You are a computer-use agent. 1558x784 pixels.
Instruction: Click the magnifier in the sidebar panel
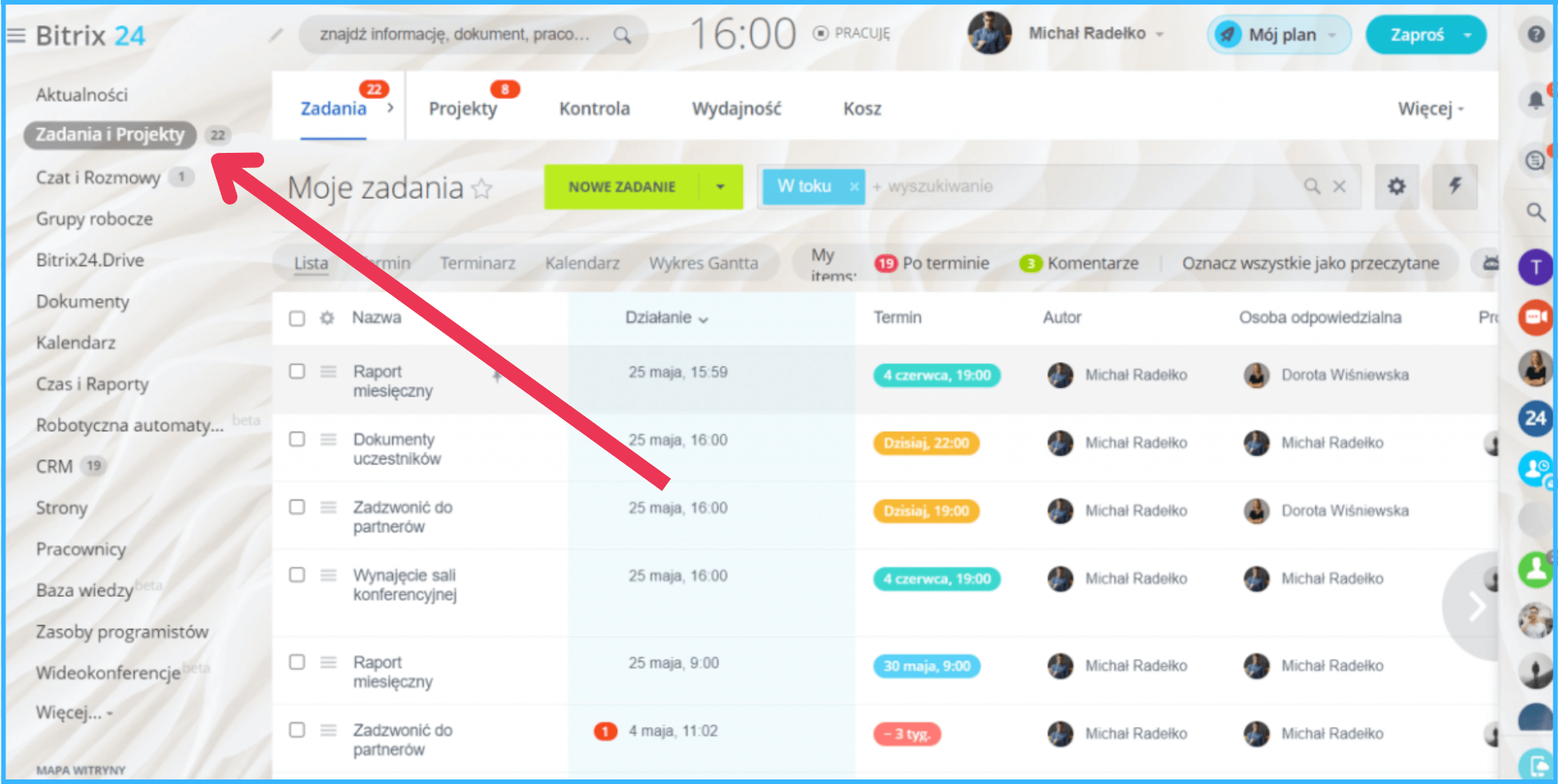pos(1536,213)
